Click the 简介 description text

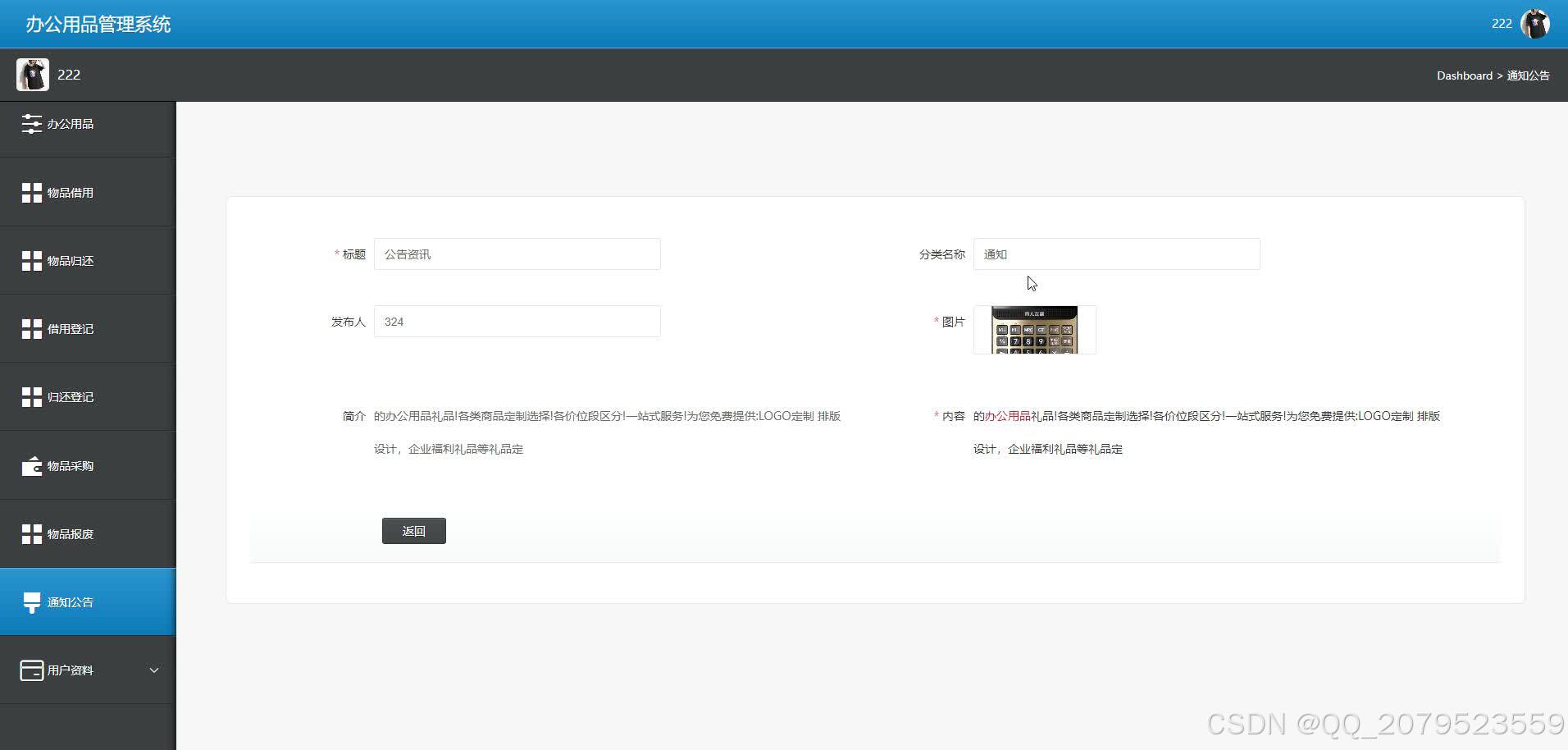pyautogui.click(x=608, y=432)
